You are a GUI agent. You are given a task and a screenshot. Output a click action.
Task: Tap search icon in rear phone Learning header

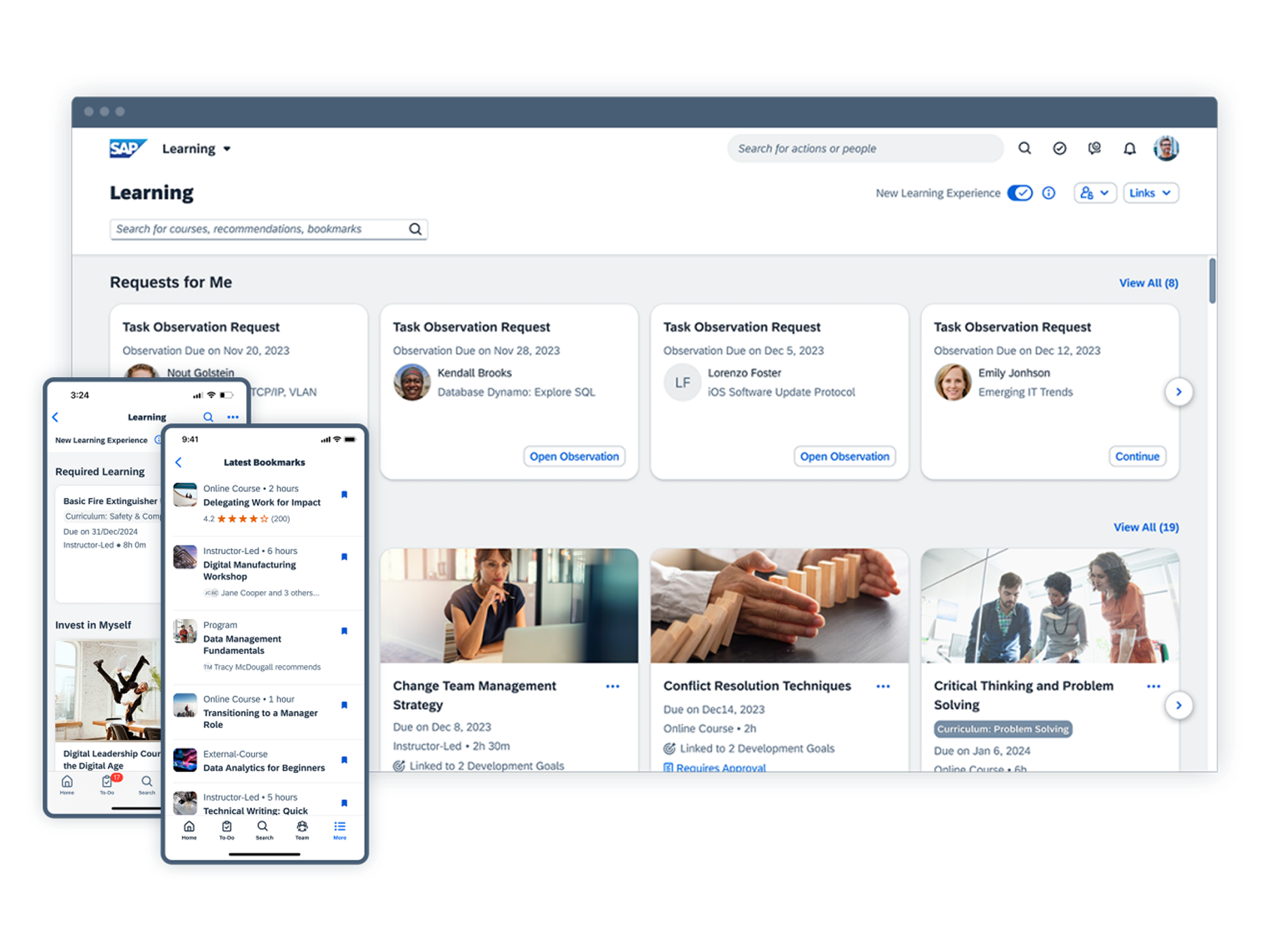click(x=208, y=417)
